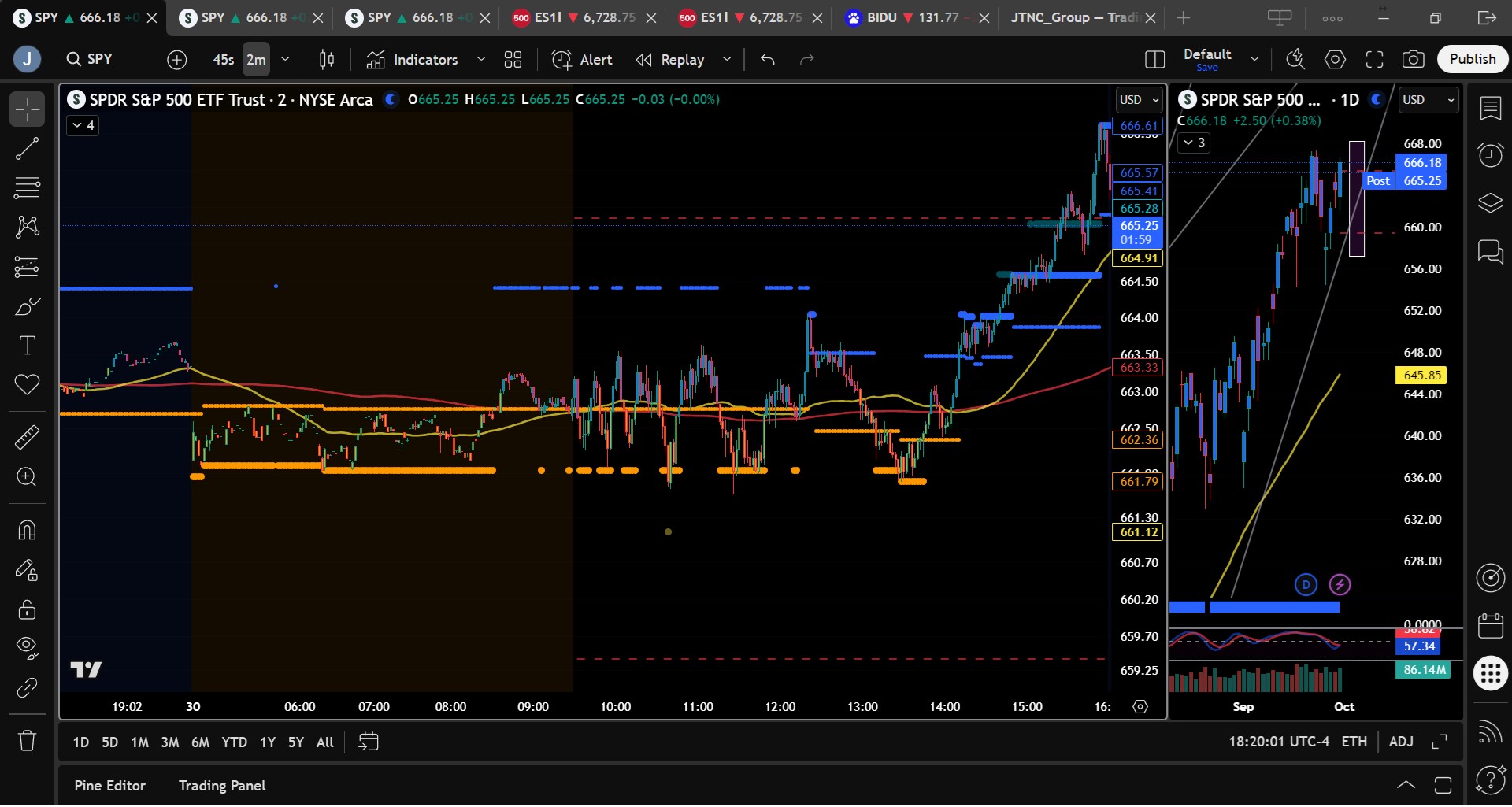Take a chart snapshot with camera
The height and width of the screenshot is (807, 1512).
coord(1414,59)
